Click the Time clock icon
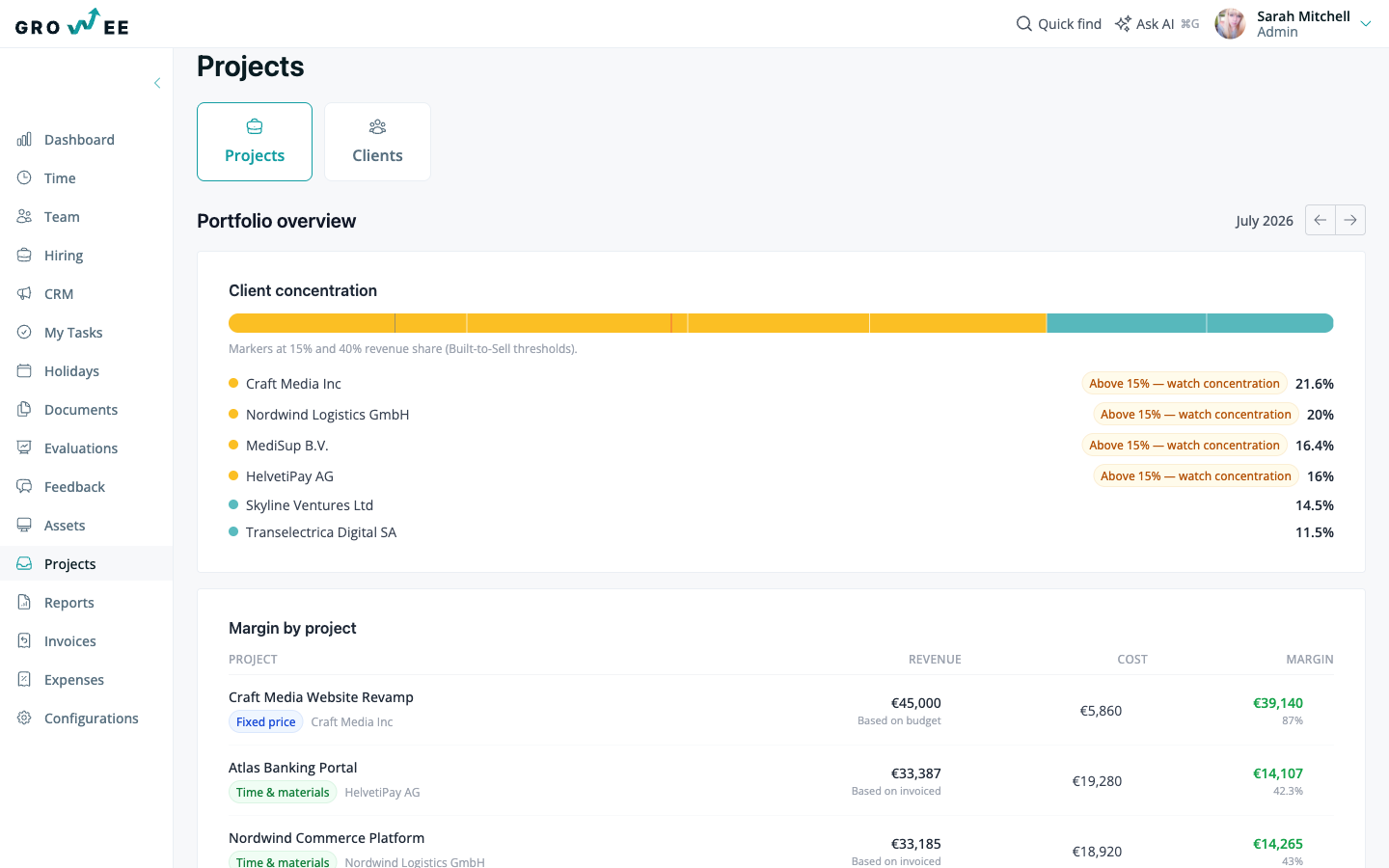 point(24,178)
